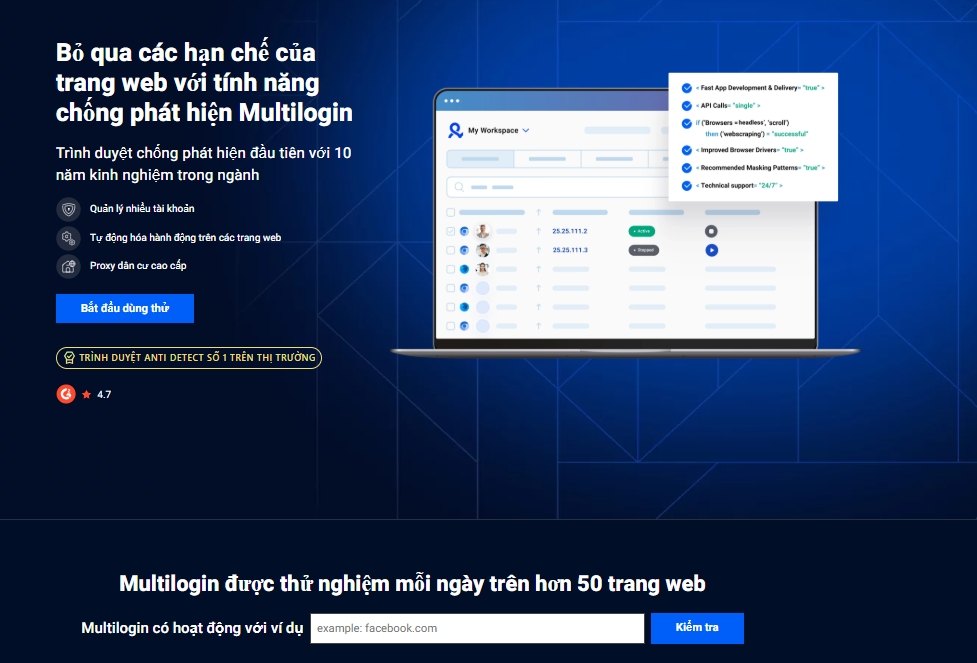Click the avatar photo in the 25.25.111.2 row
Image resolution: width=977 pixels, height=663 pixels.
coord(483,231)
